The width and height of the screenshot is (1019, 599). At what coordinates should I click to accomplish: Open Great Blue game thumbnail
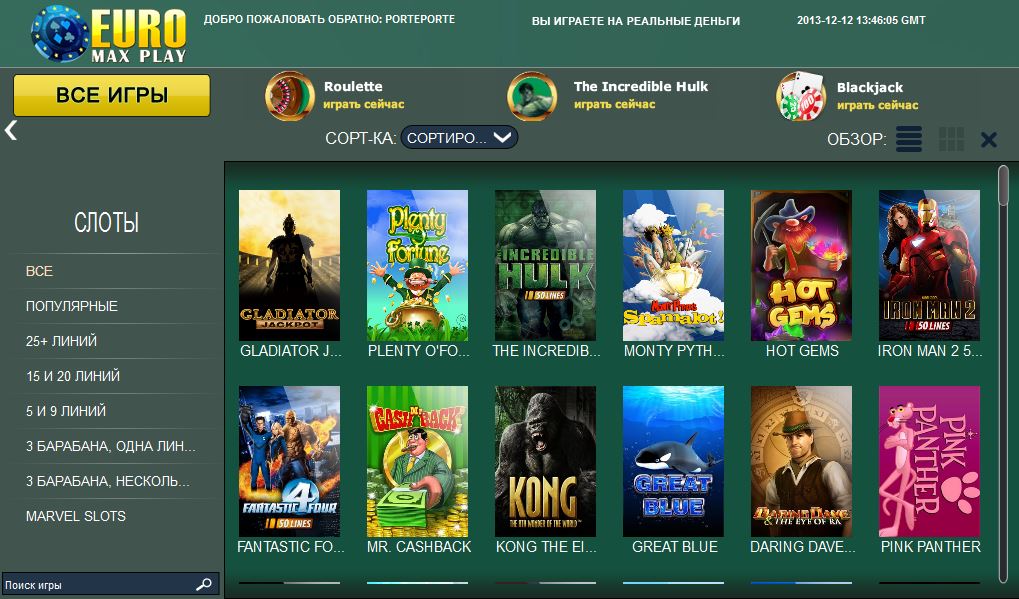click(673, 461)
